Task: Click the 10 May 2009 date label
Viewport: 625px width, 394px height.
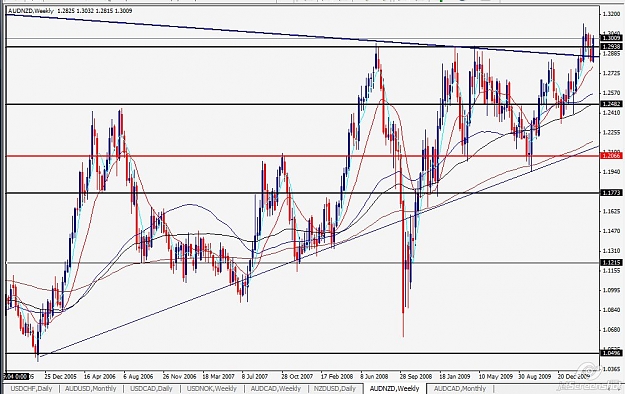Action: 495,376
